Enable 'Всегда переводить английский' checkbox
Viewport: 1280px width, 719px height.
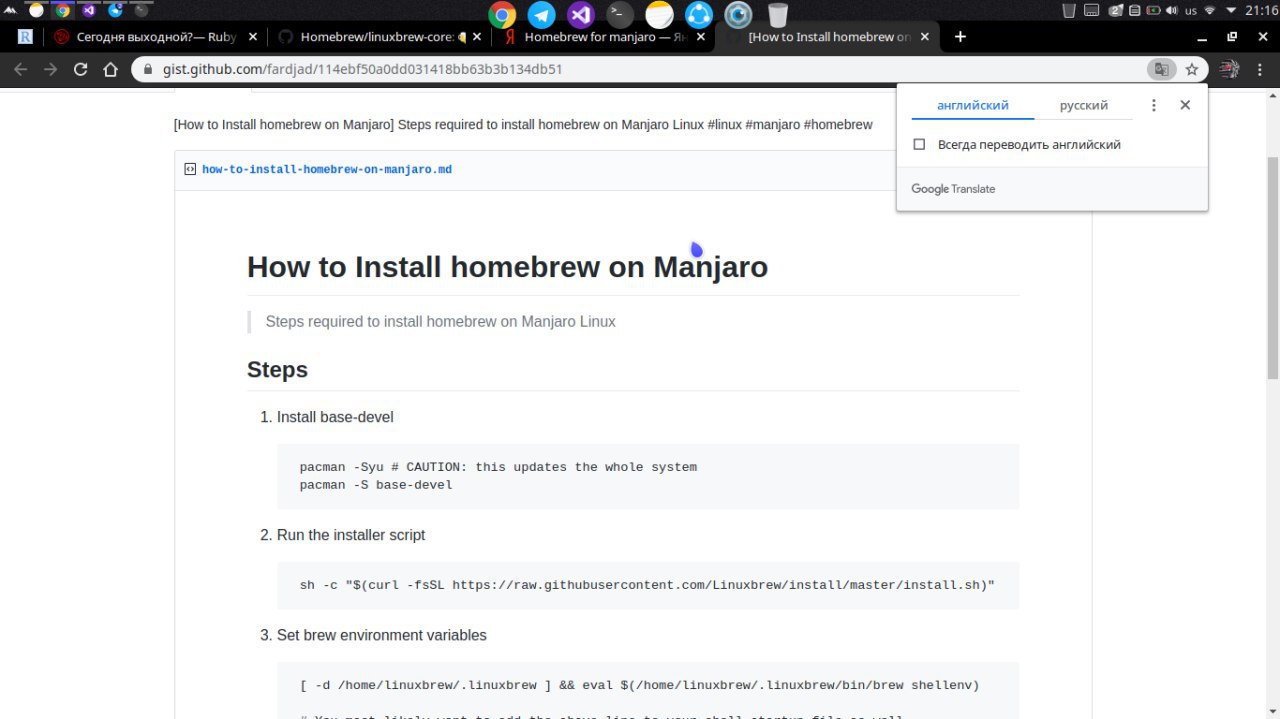tap(919, 145)
